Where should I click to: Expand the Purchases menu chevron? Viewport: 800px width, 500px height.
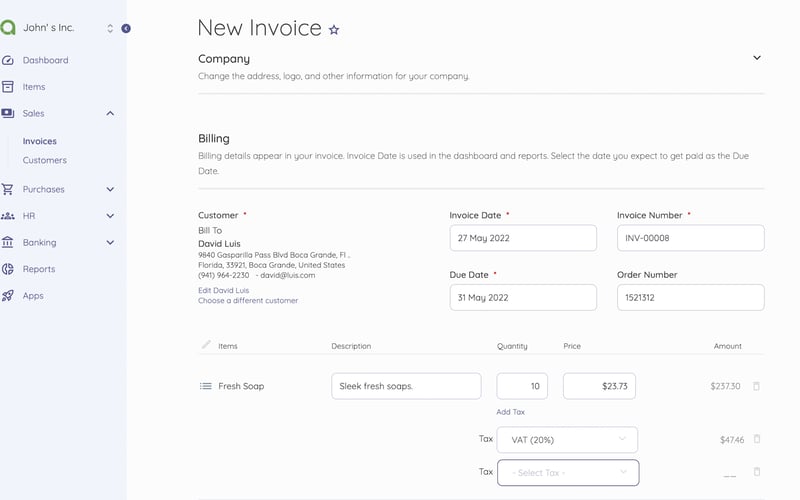(110, 189)
